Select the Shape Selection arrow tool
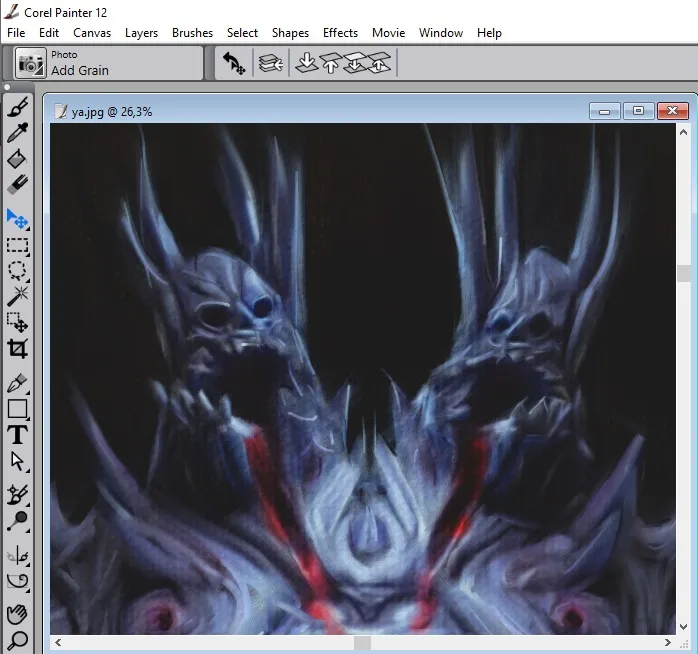Viewport: 698px width, 654px height. pos(18,461)
